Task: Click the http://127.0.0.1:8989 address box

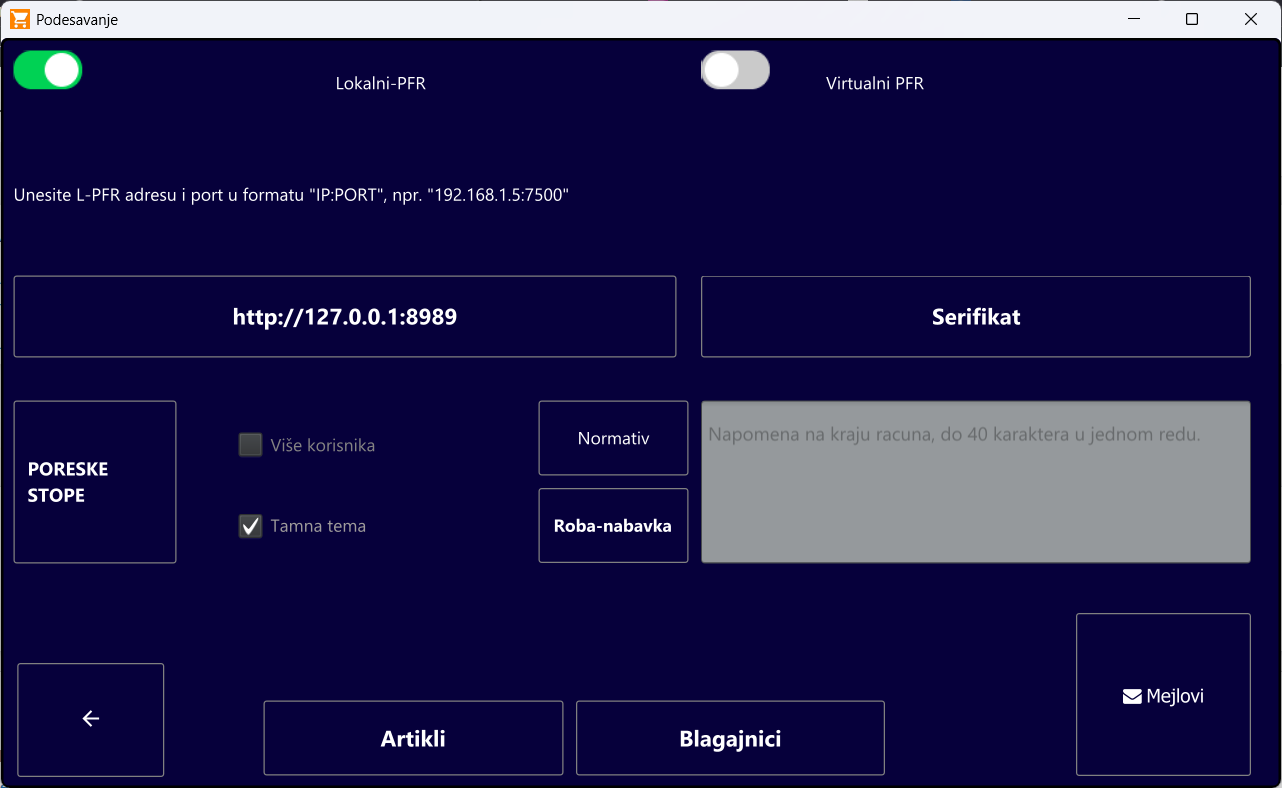Action: point(345,317)
